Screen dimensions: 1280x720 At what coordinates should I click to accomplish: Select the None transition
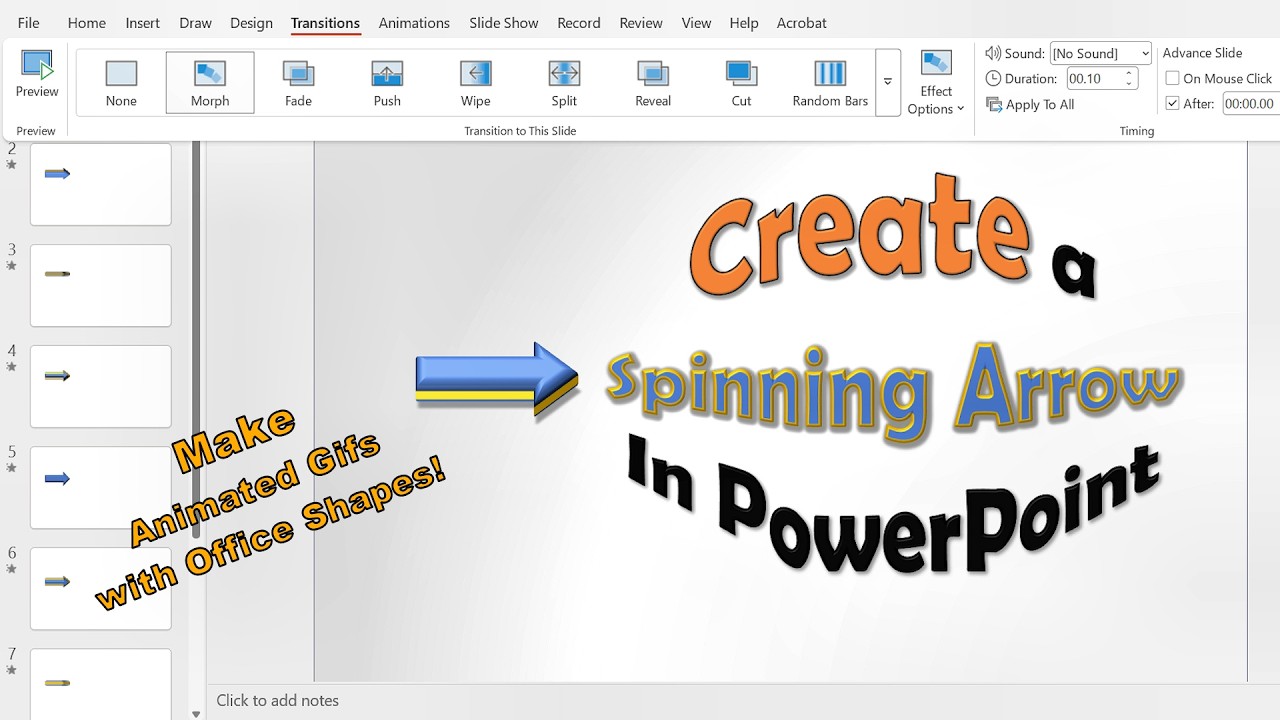tap(121, 83)
